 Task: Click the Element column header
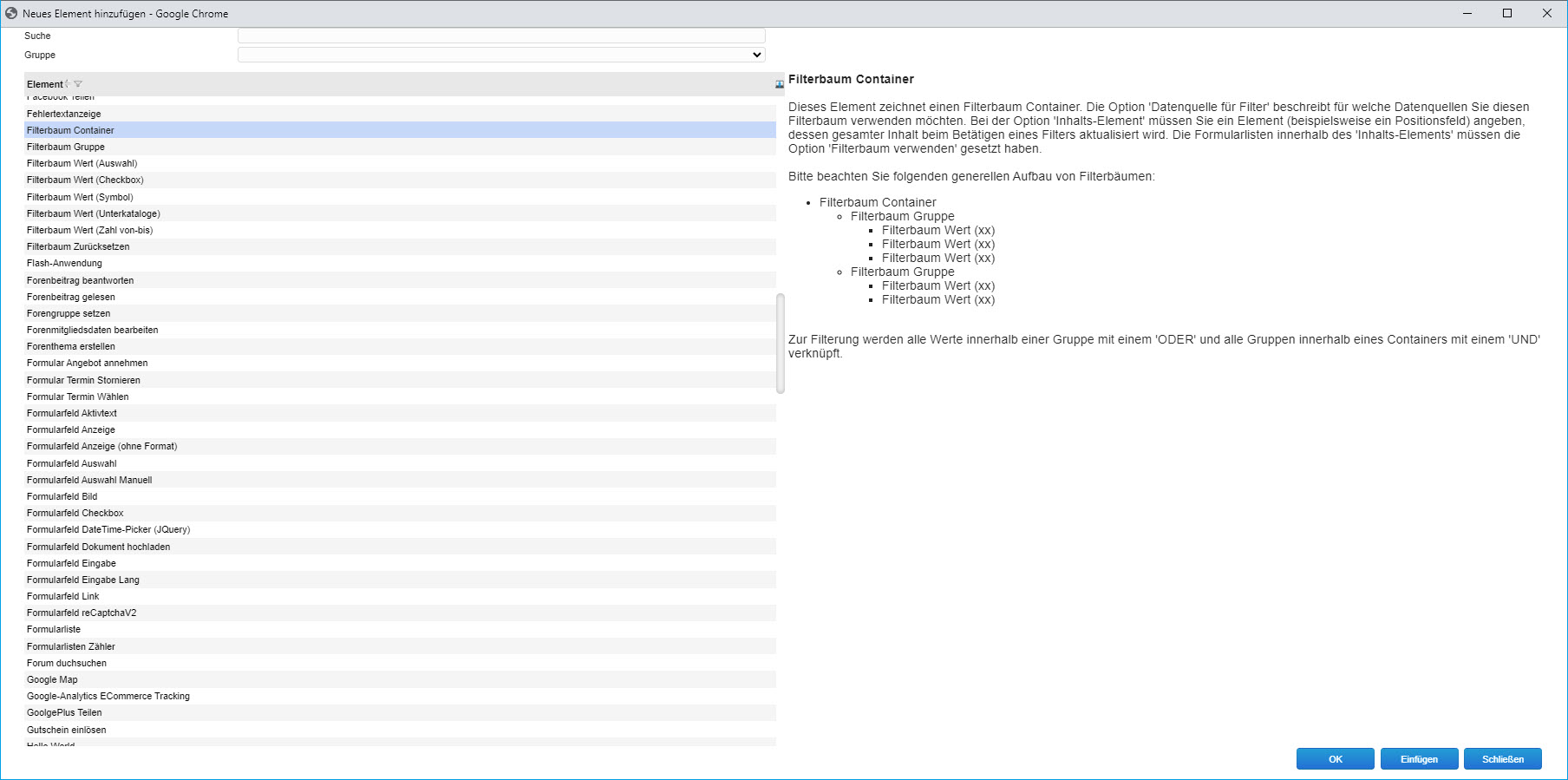coord(45,84)
